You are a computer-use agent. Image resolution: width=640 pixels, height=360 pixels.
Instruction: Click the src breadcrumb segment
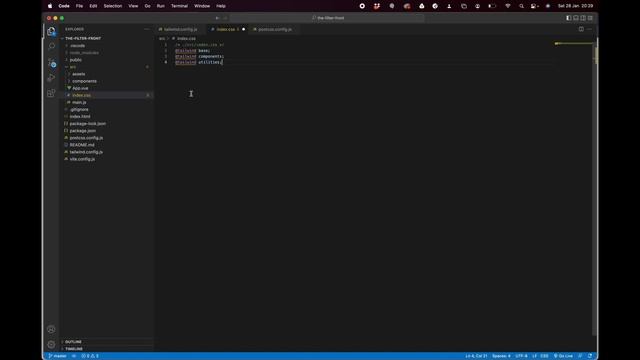tap(162, 38)
